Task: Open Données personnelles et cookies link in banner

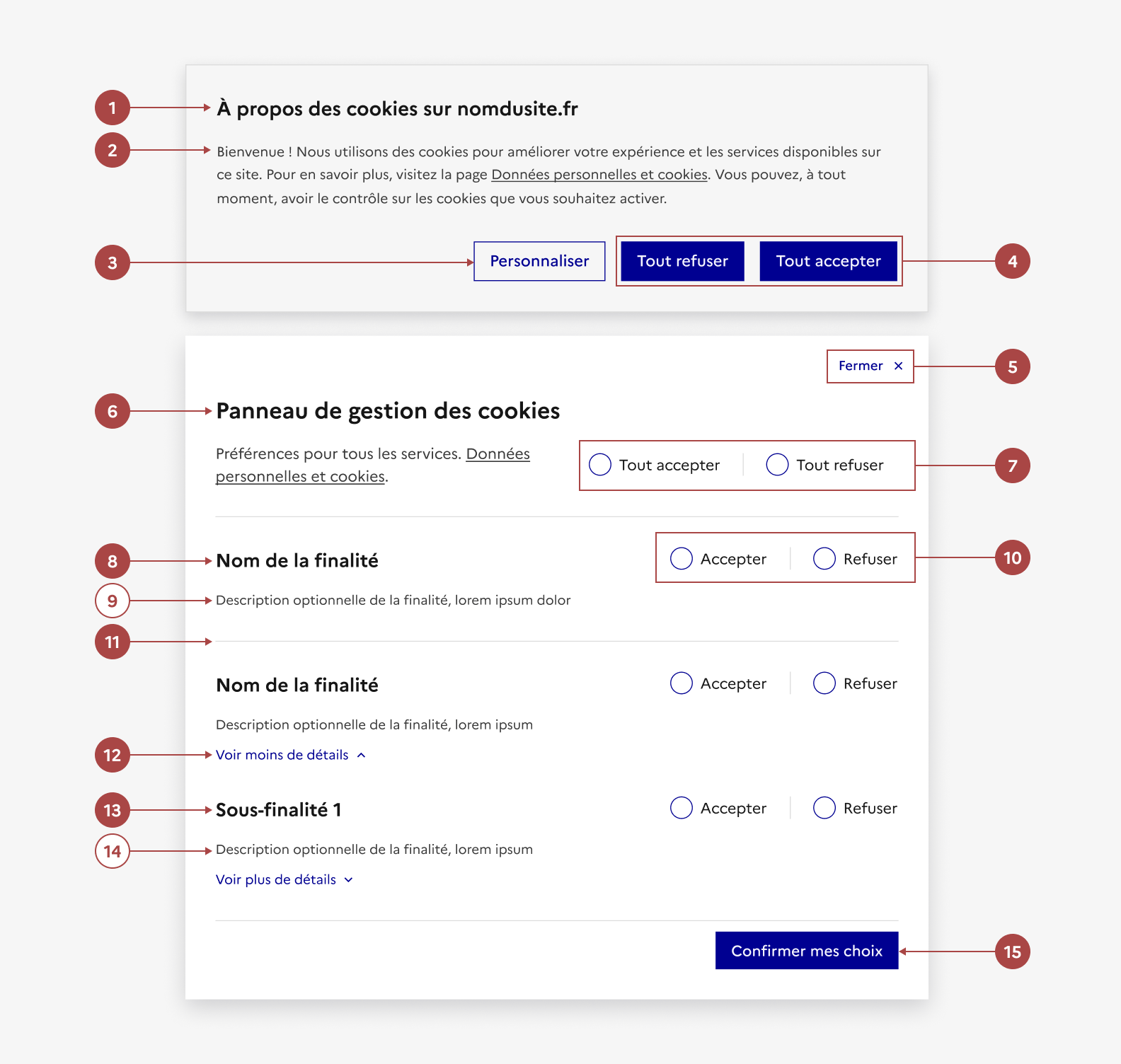Action: (599, 175)
